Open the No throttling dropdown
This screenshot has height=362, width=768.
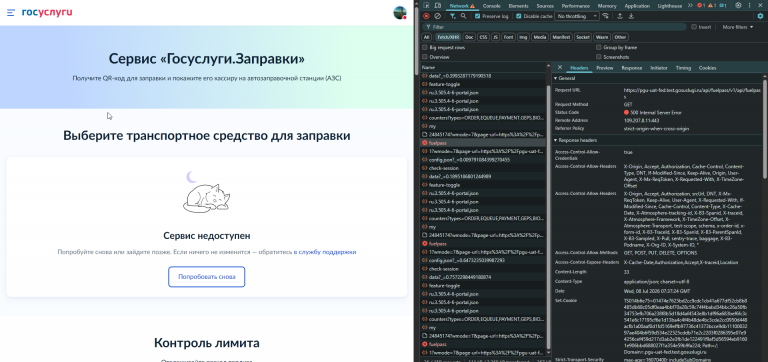pos(577,16)
